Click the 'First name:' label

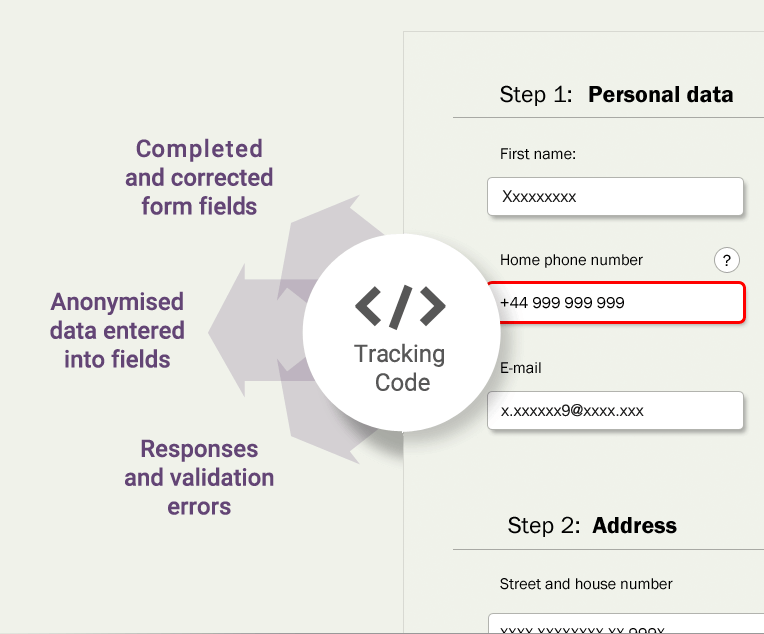pos(537,154)
